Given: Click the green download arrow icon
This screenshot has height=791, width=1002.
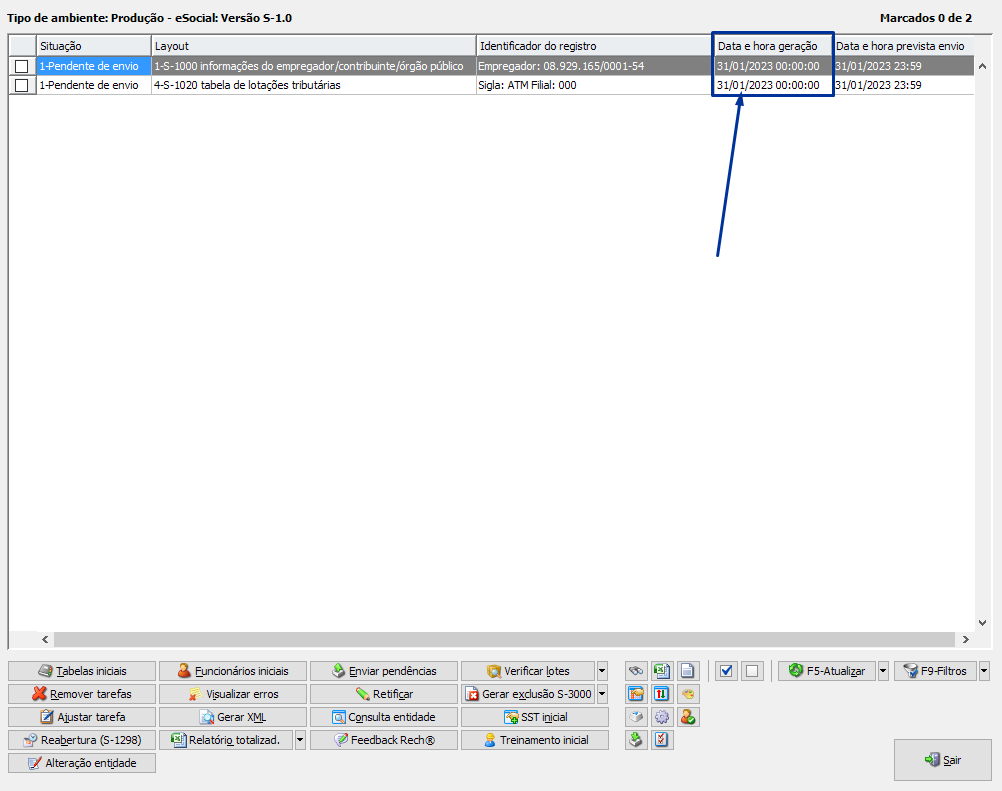Looking at the screenshot, I should point(636,740).
